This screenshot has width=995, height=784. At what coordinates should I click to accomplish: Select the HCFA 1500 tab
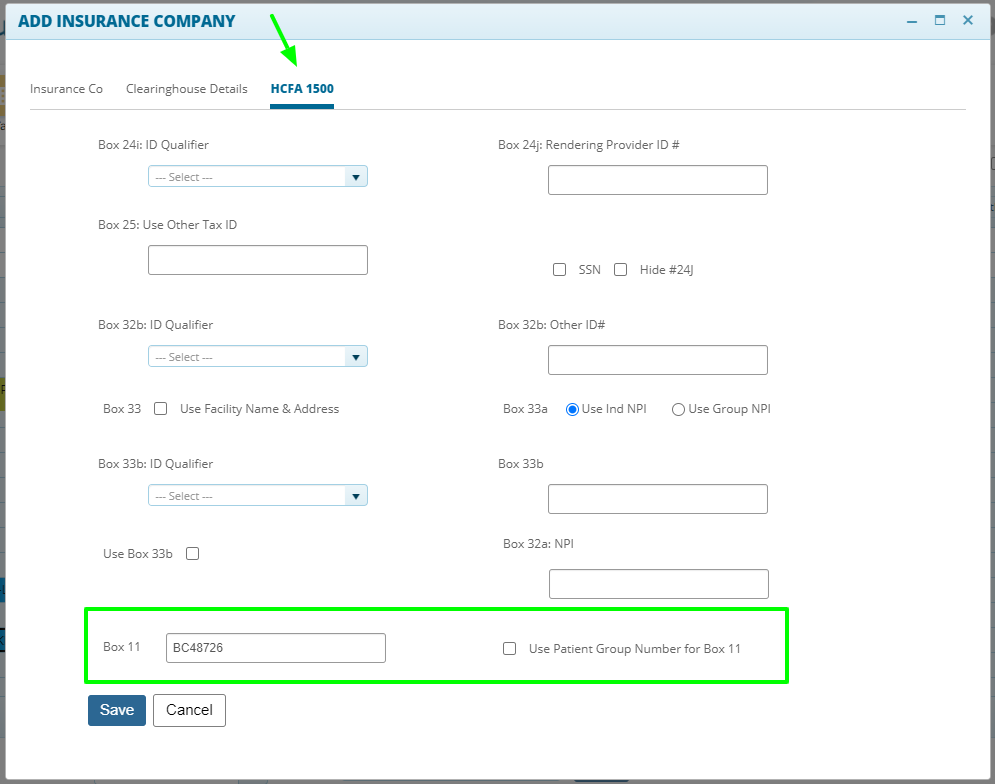(x=302, y=89)
